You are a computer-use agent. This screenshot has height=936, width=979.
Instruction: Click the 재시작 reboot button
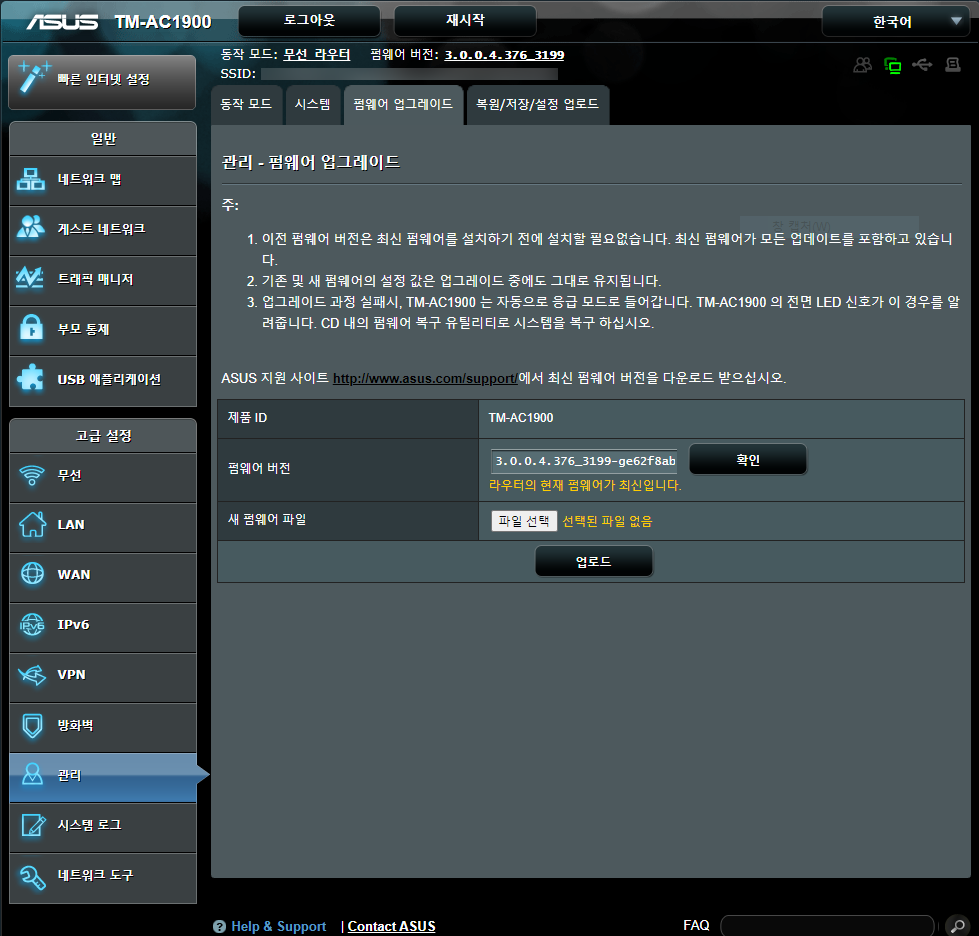tap(465, 21)
